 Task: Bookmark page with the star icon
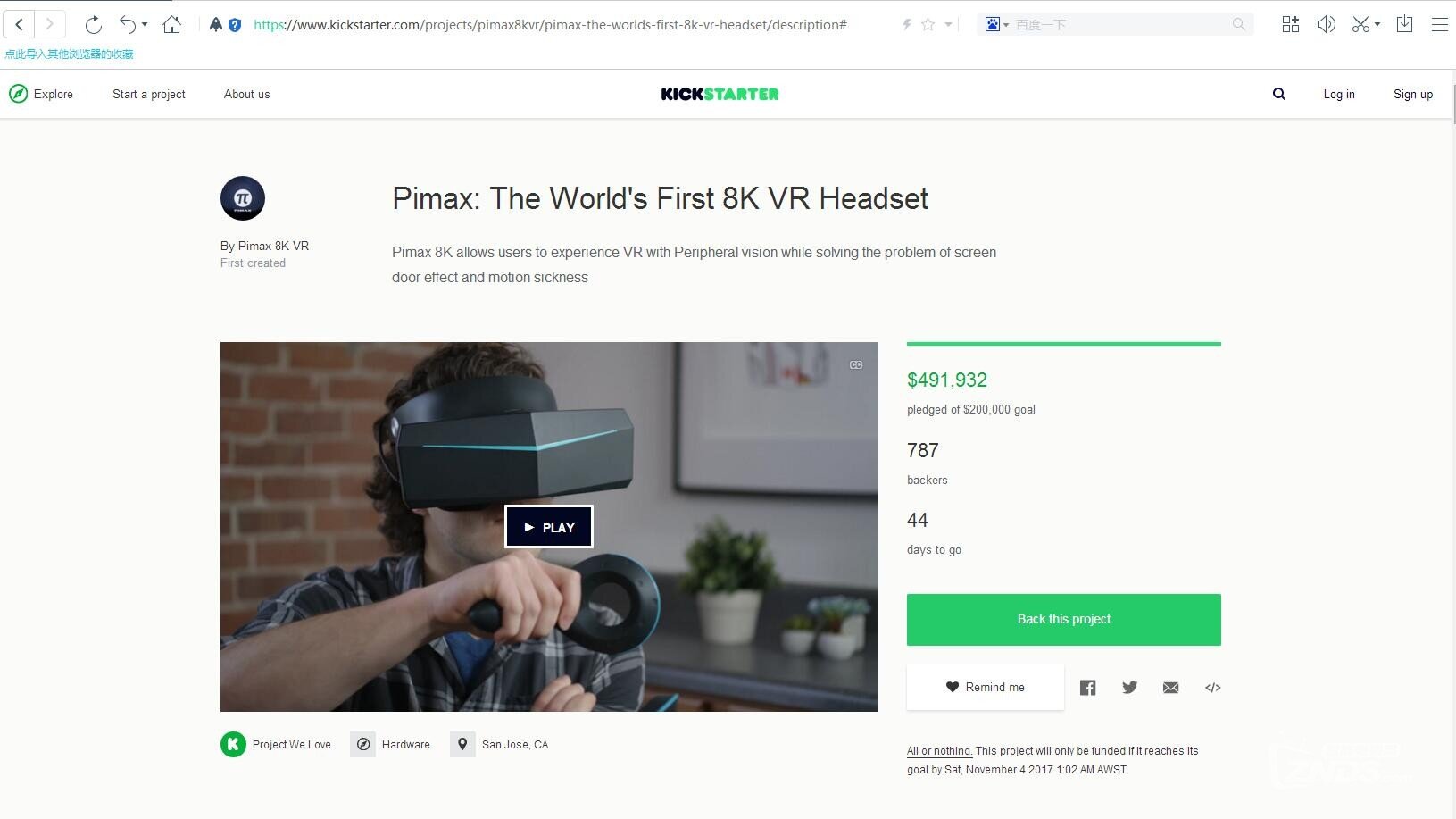click(x=928, y=24)
